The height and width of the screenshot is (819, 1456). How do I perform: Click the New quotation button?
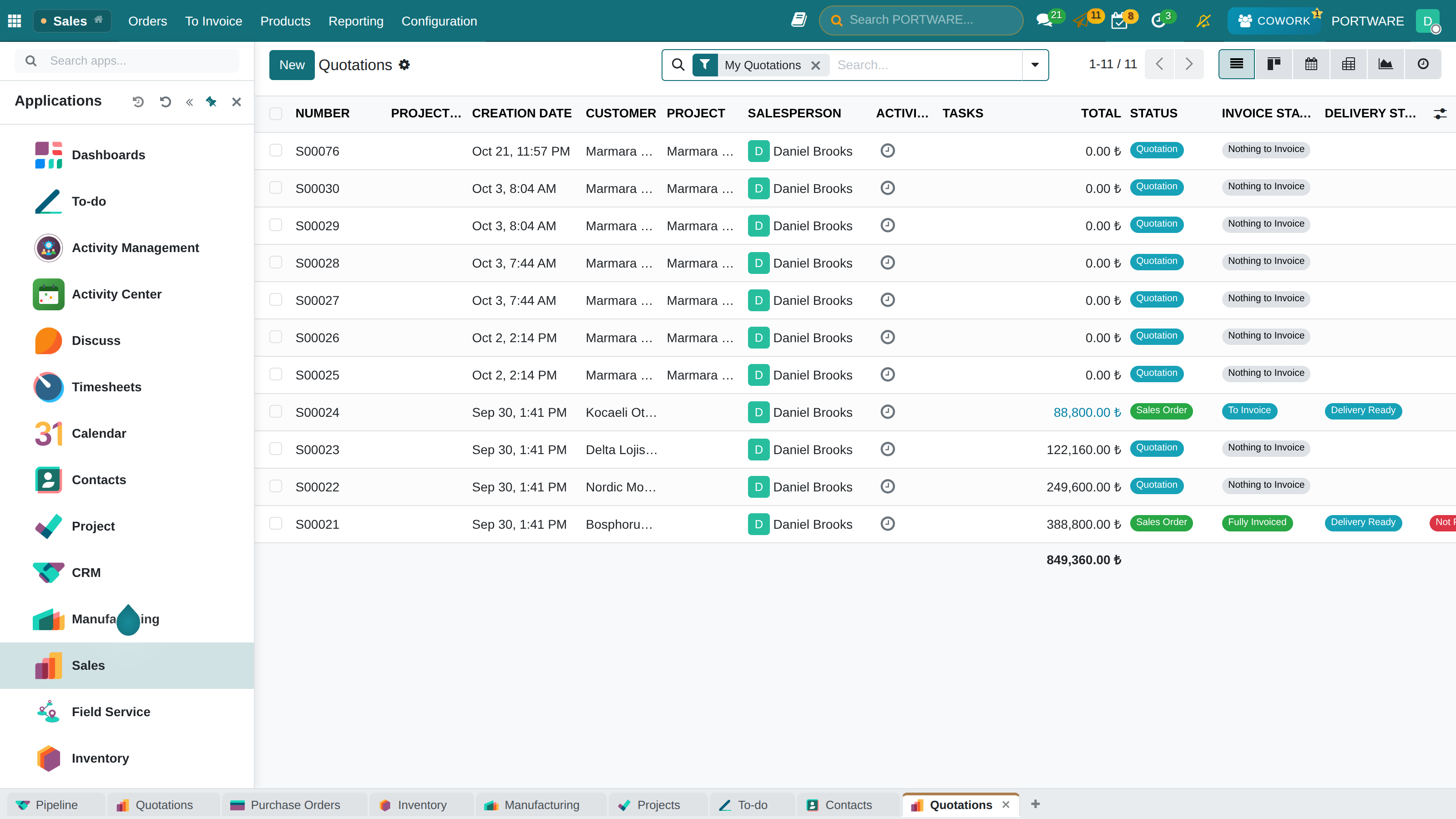click(x=292, y=65)
